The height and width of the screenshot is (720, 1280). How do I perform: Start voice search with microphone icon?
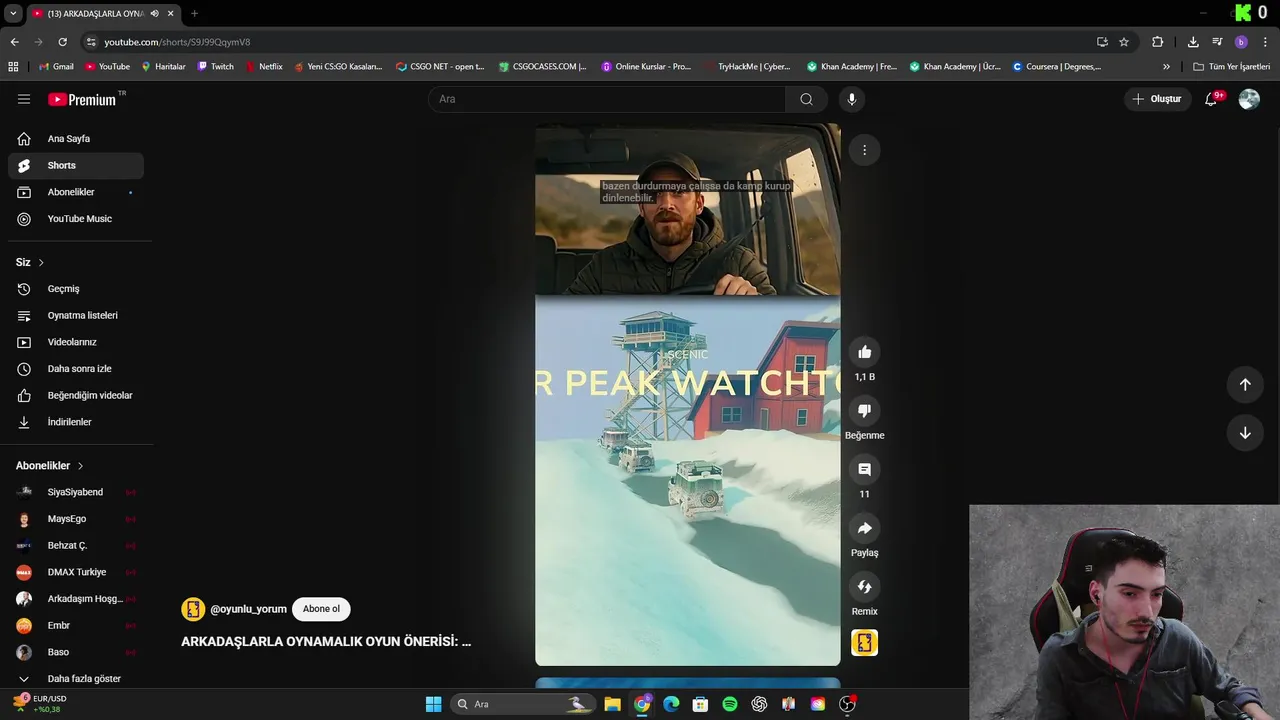click(x=852, y=99)
